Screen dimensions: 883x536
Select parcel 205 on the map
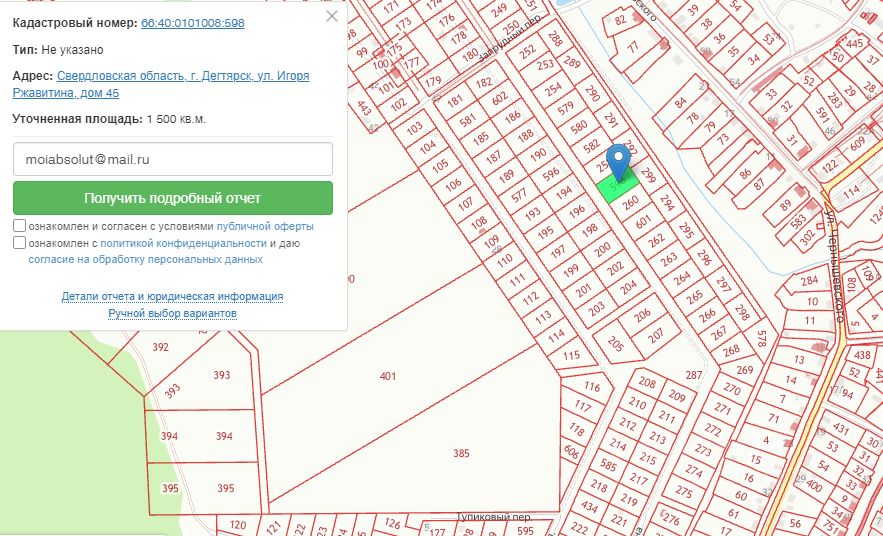pyautogui.click(x=616, y=343)
